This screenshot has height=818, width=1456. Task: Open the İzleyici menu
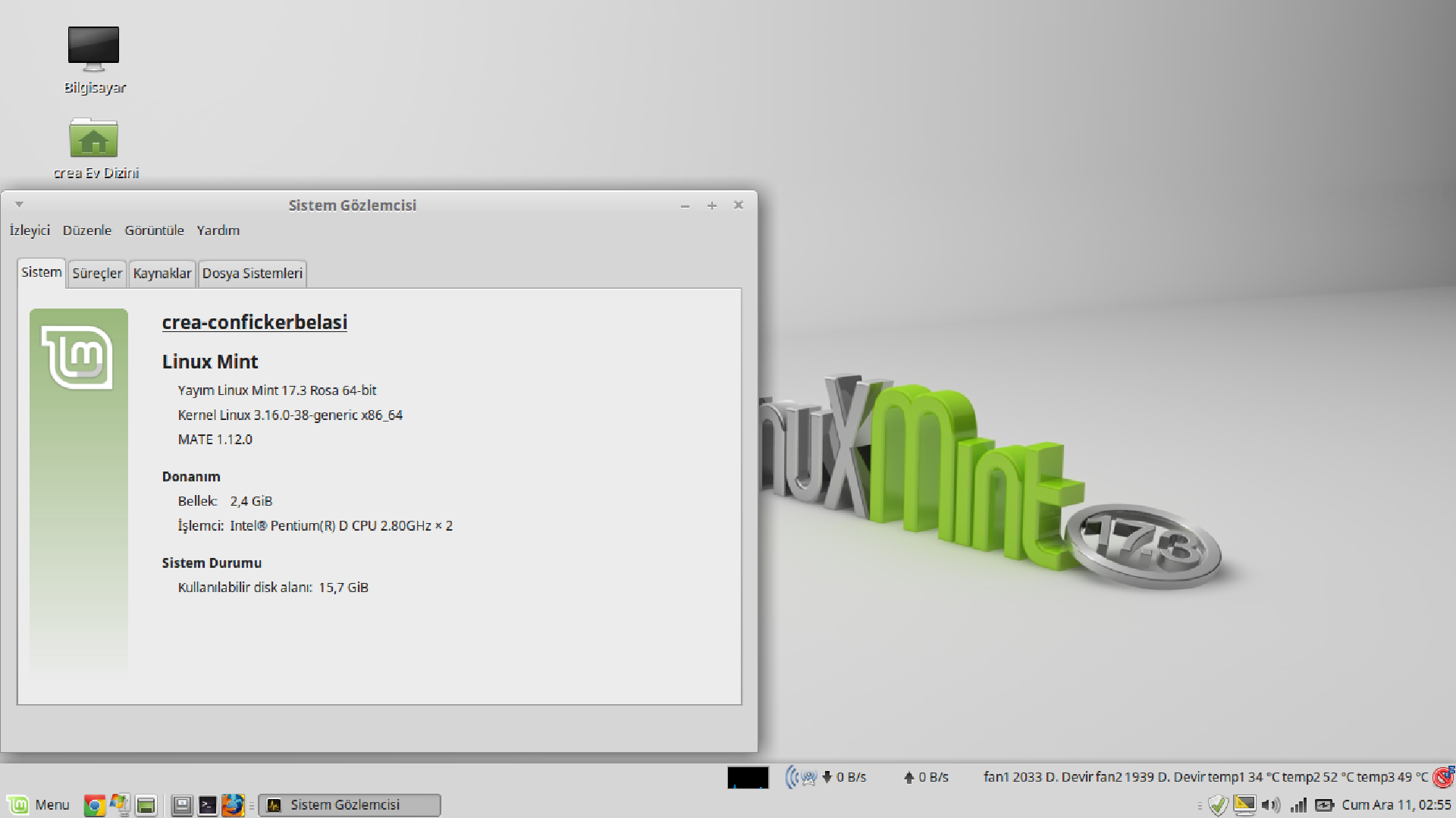pos(30,230)
